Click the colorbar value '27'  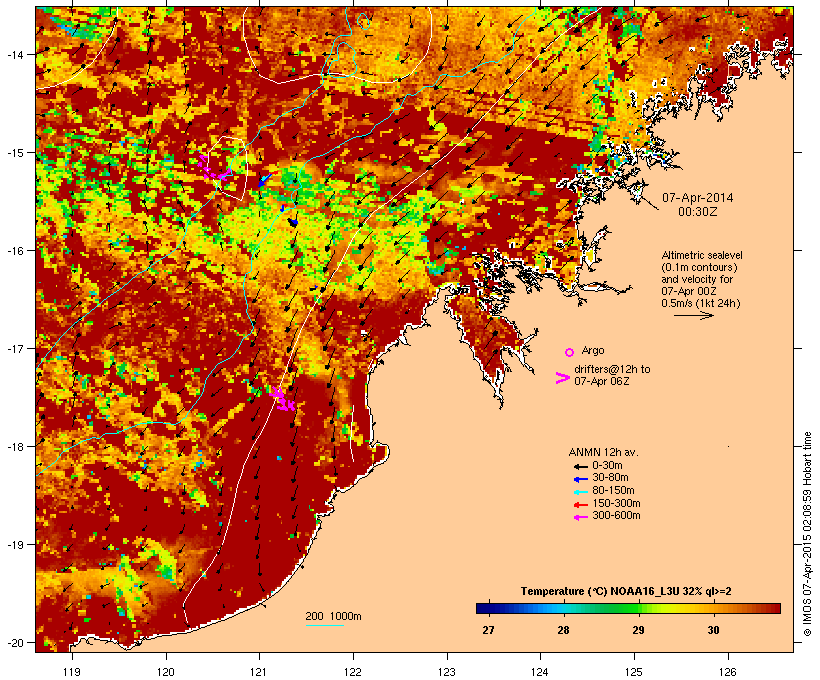point(488,630)
